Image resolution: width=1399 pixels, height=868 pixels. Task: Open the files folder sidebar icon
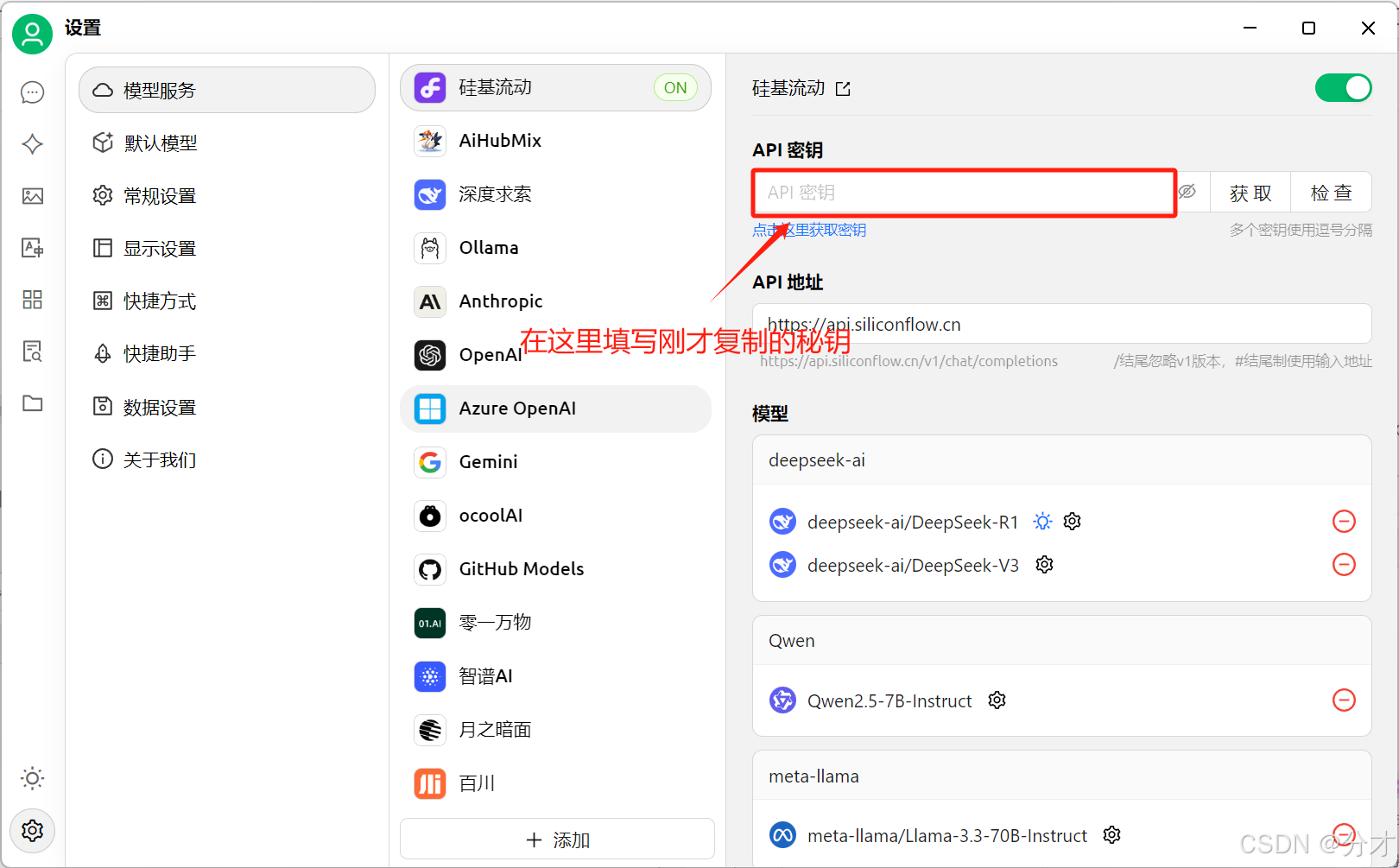tap(33, 403)
